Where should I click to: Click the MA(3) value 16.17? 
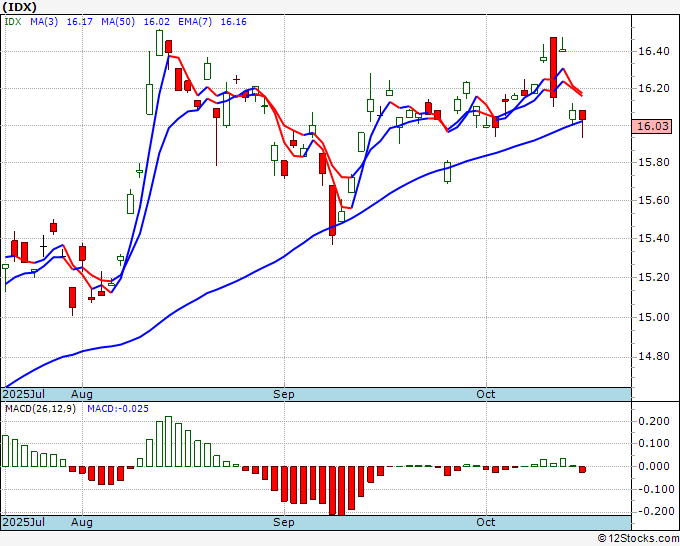click(79, 22)
